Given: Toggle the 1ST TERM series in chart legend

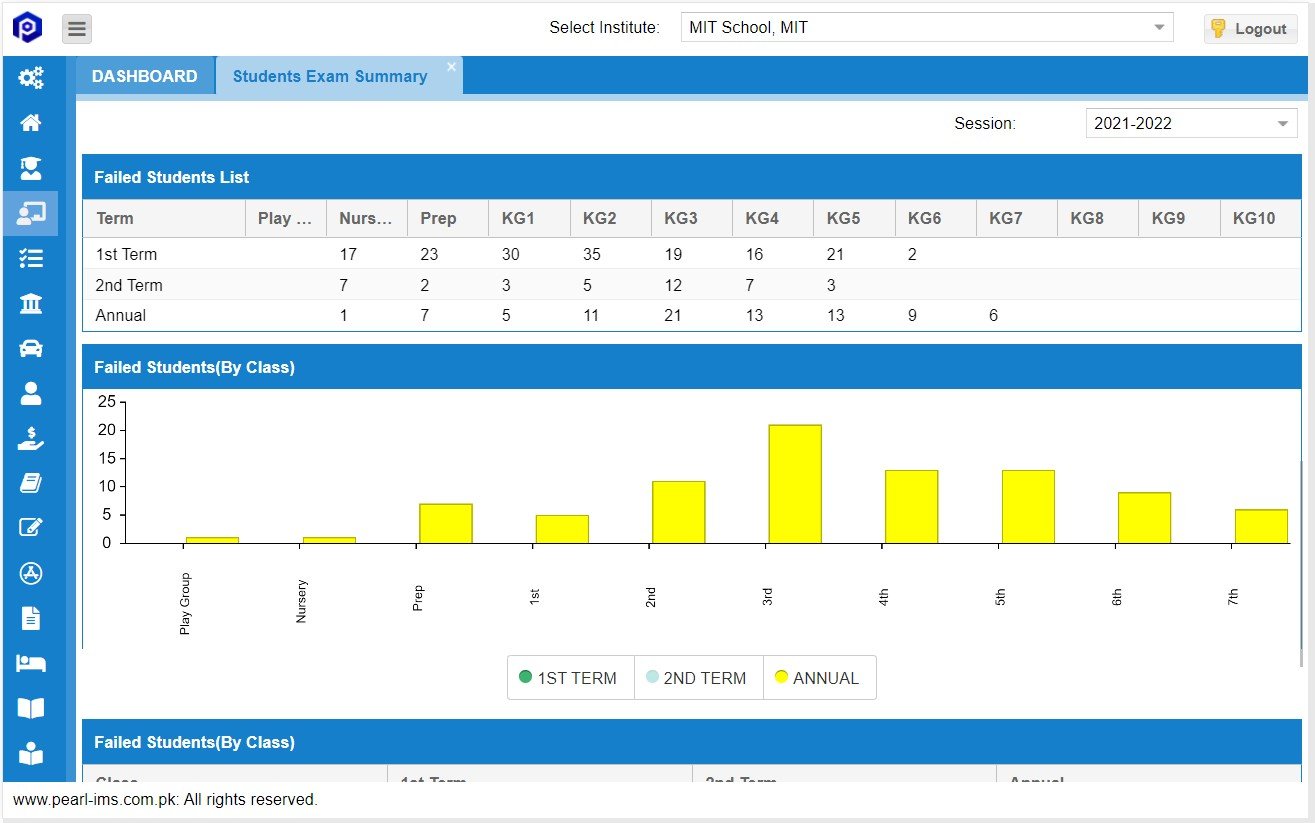Looking at the screenshot, I should pos(570,677).
